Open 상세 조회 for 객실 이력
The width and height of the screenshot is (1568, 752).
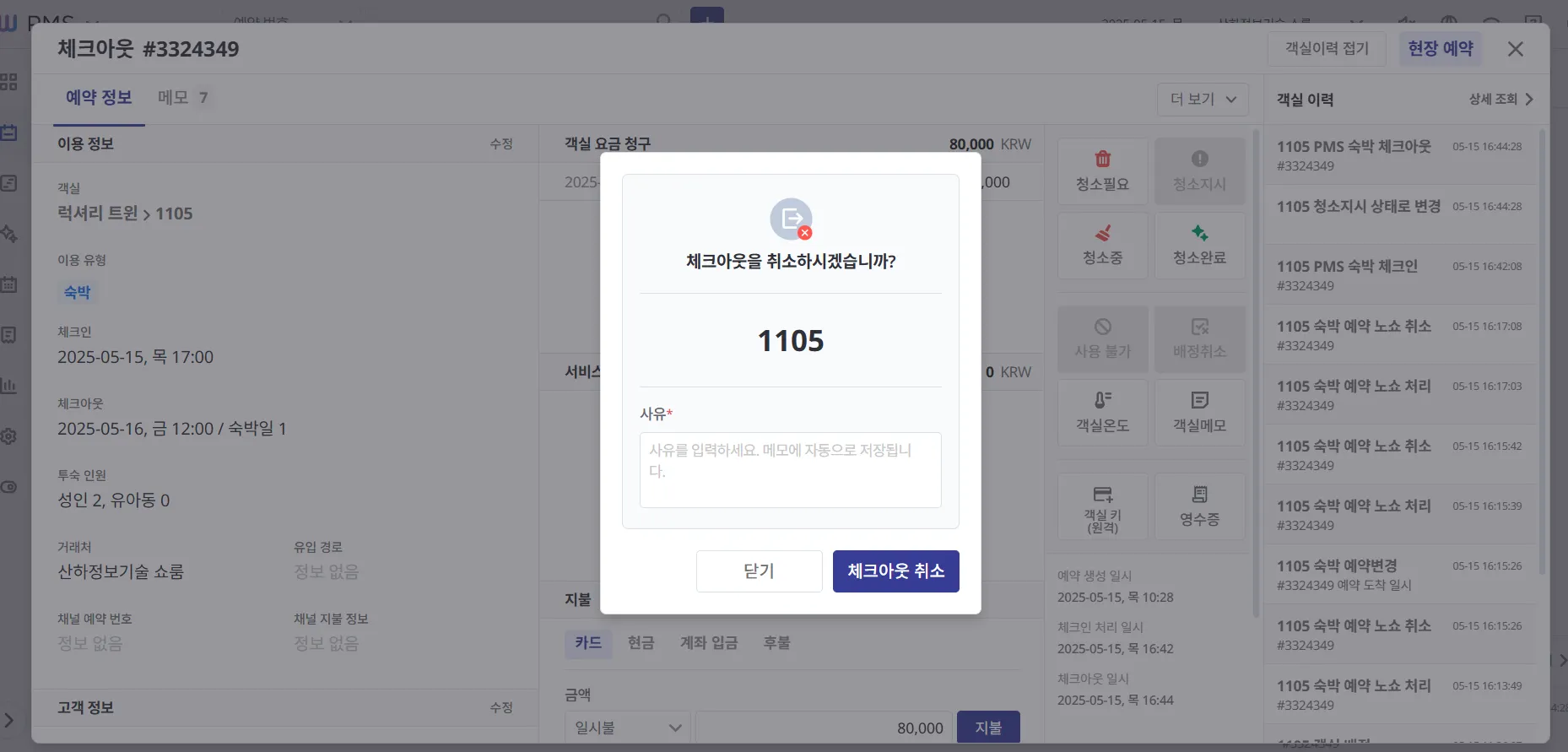coord(1500,100)
